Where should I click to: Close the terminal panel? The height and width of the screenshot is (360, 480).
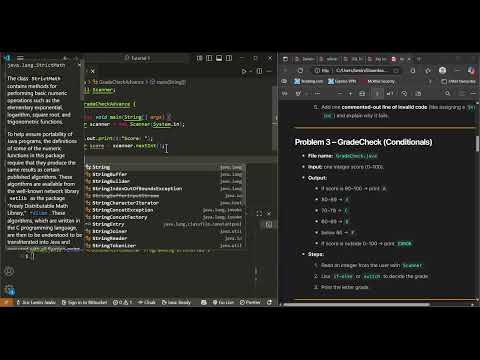(x=269, y=213)
